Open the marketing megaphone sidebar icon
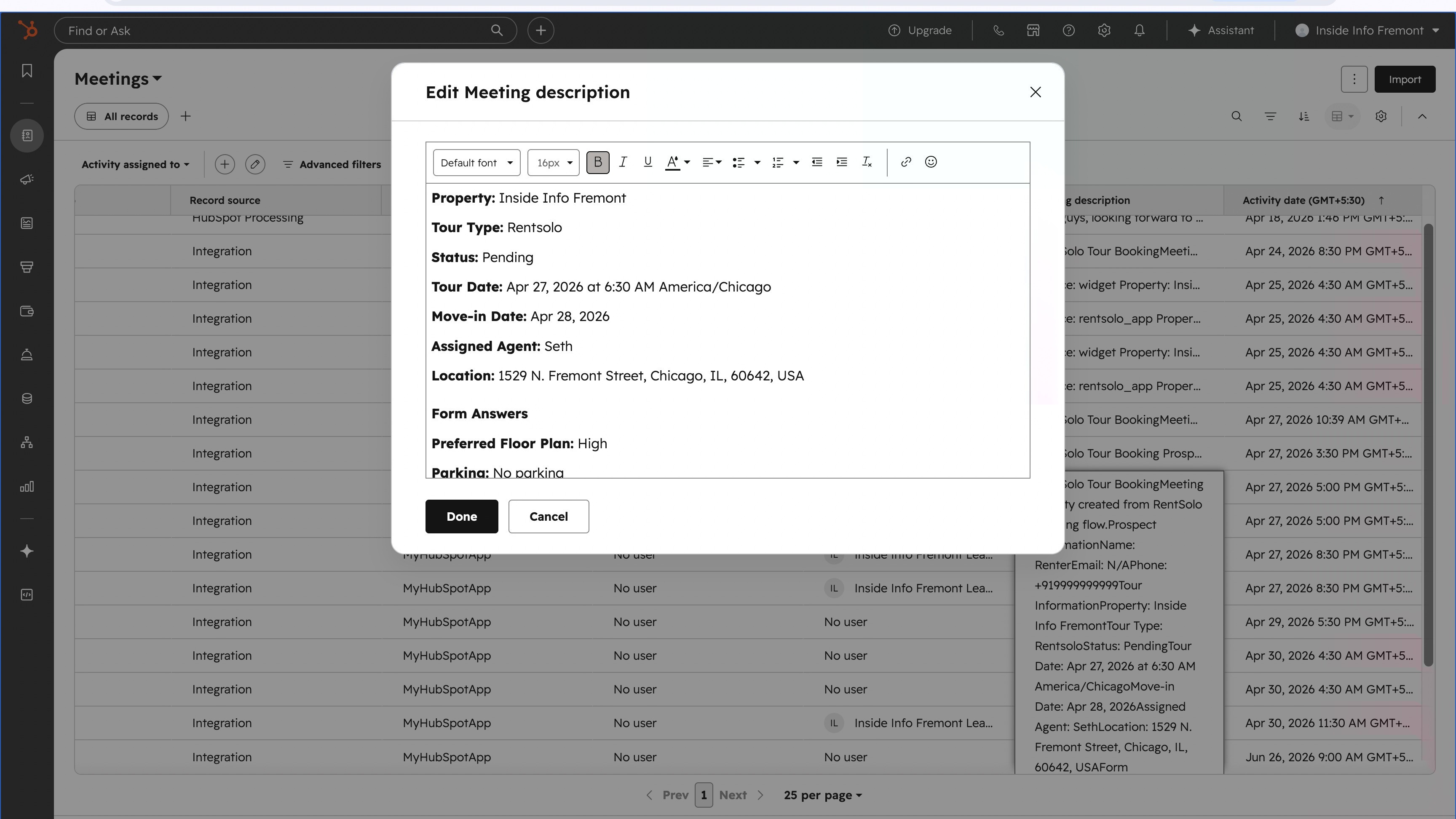The width and height of the screenshot is (1456, 819). pyautogui.click(x=27, y=179)
